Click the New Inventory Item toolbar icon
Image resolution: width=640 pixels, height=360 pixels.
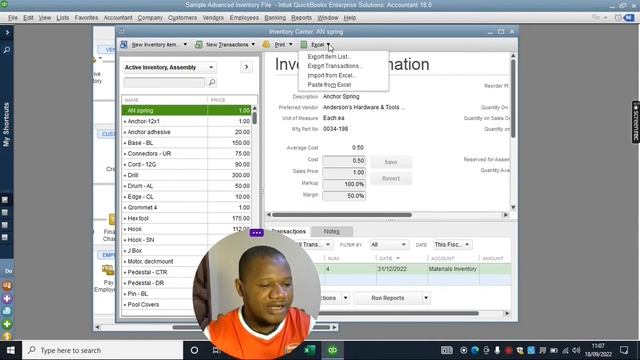[x=124, y=44]
